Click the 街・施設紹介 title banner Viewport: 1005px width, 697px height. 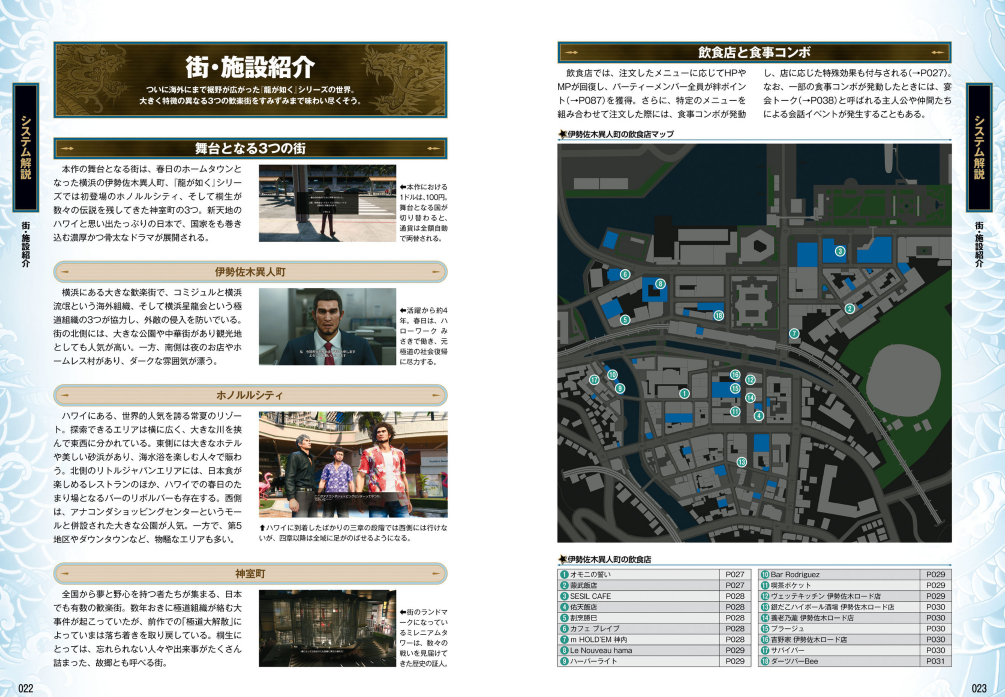pyautogui.click(x=251, y=80)
